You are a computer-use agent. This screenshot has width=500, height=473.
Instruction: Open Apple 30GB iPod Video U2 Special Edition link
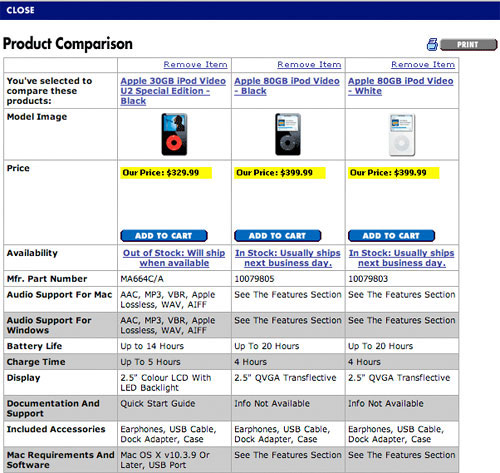tap(173, 91)
